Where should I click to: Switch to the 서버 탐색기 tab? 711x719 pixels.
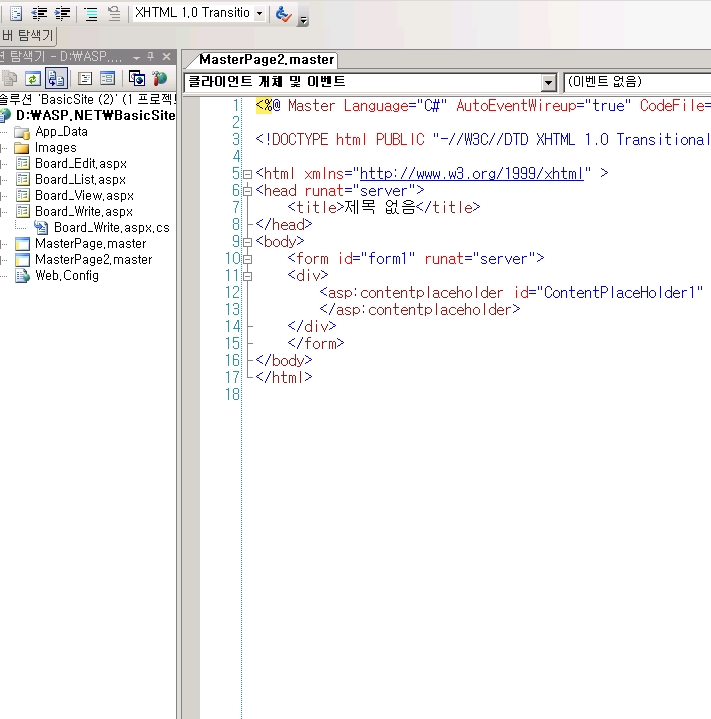pyautogui.click(x=28, y=35)
